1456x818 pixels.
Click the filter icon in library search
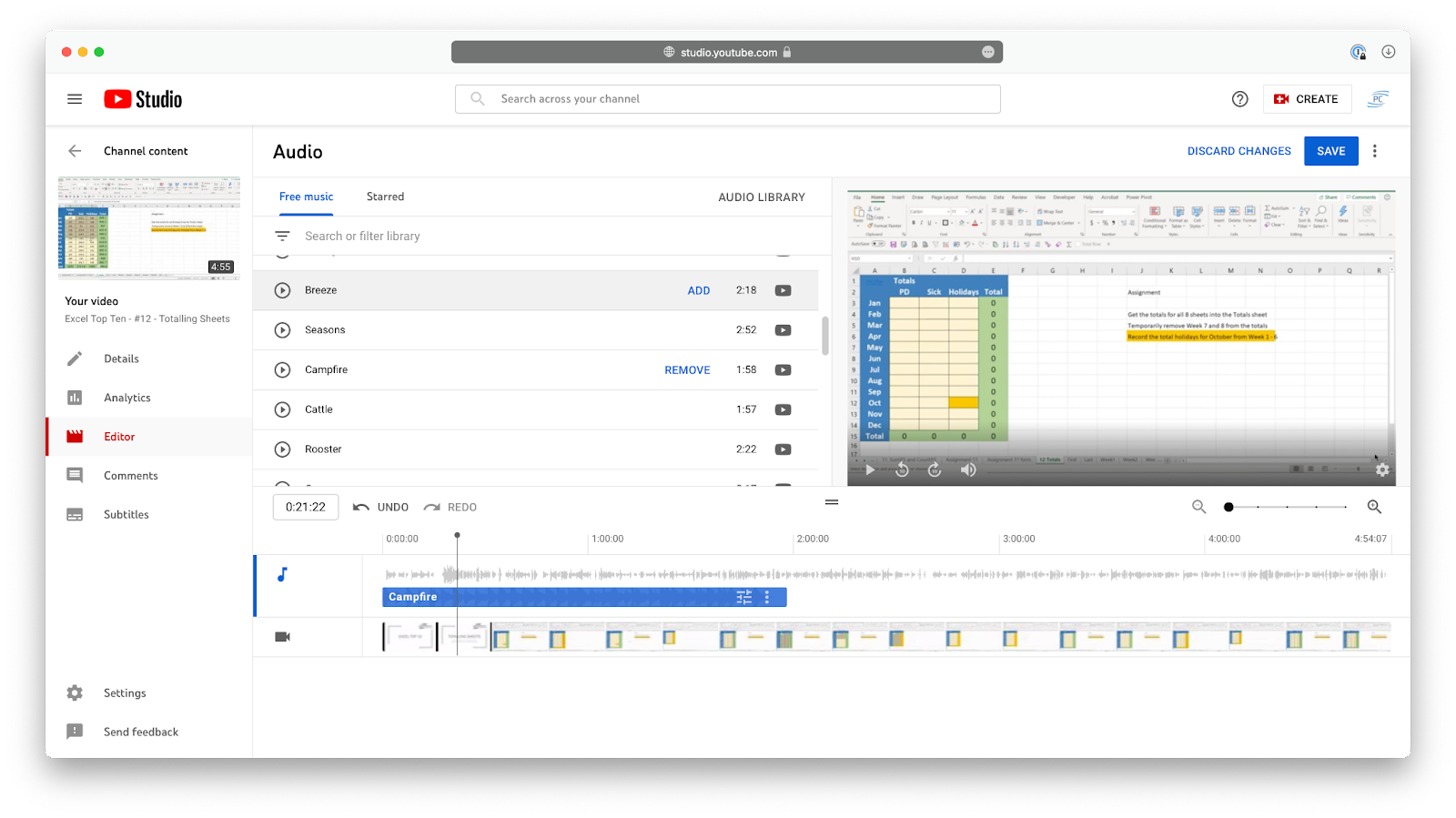click(283, 237)
